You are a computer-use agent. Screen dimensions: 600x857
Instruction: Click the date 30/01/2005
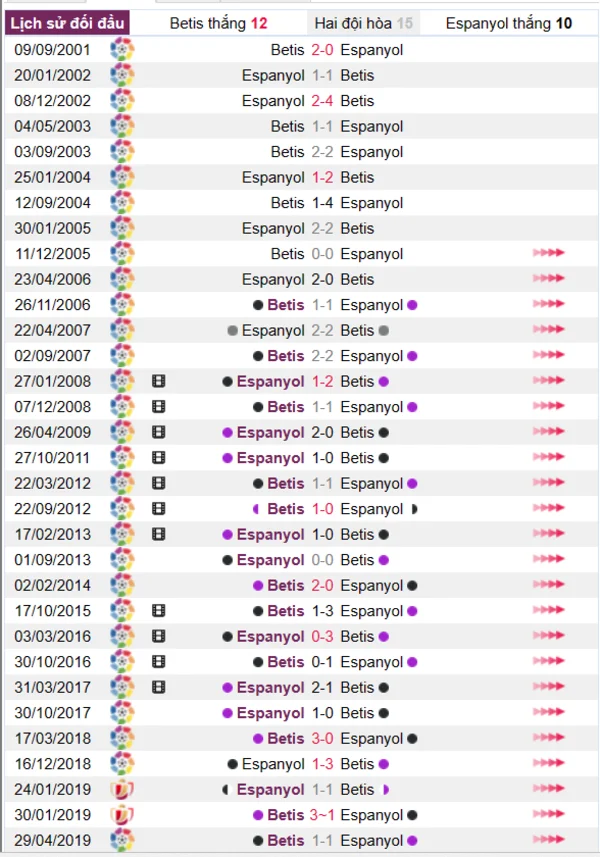coord(52,228)
